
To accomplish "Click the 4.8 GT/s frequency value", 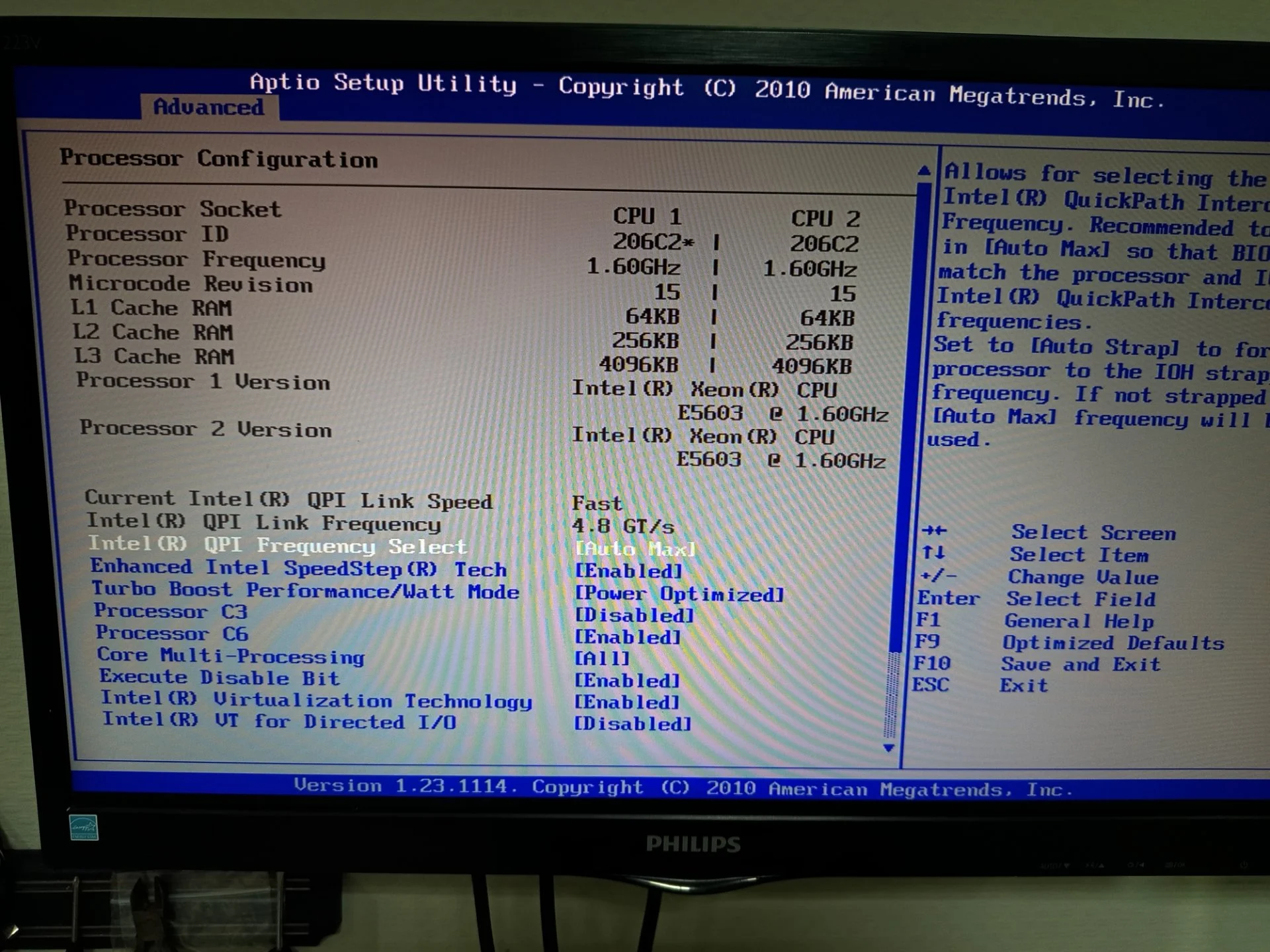I will tap(622, 526).
